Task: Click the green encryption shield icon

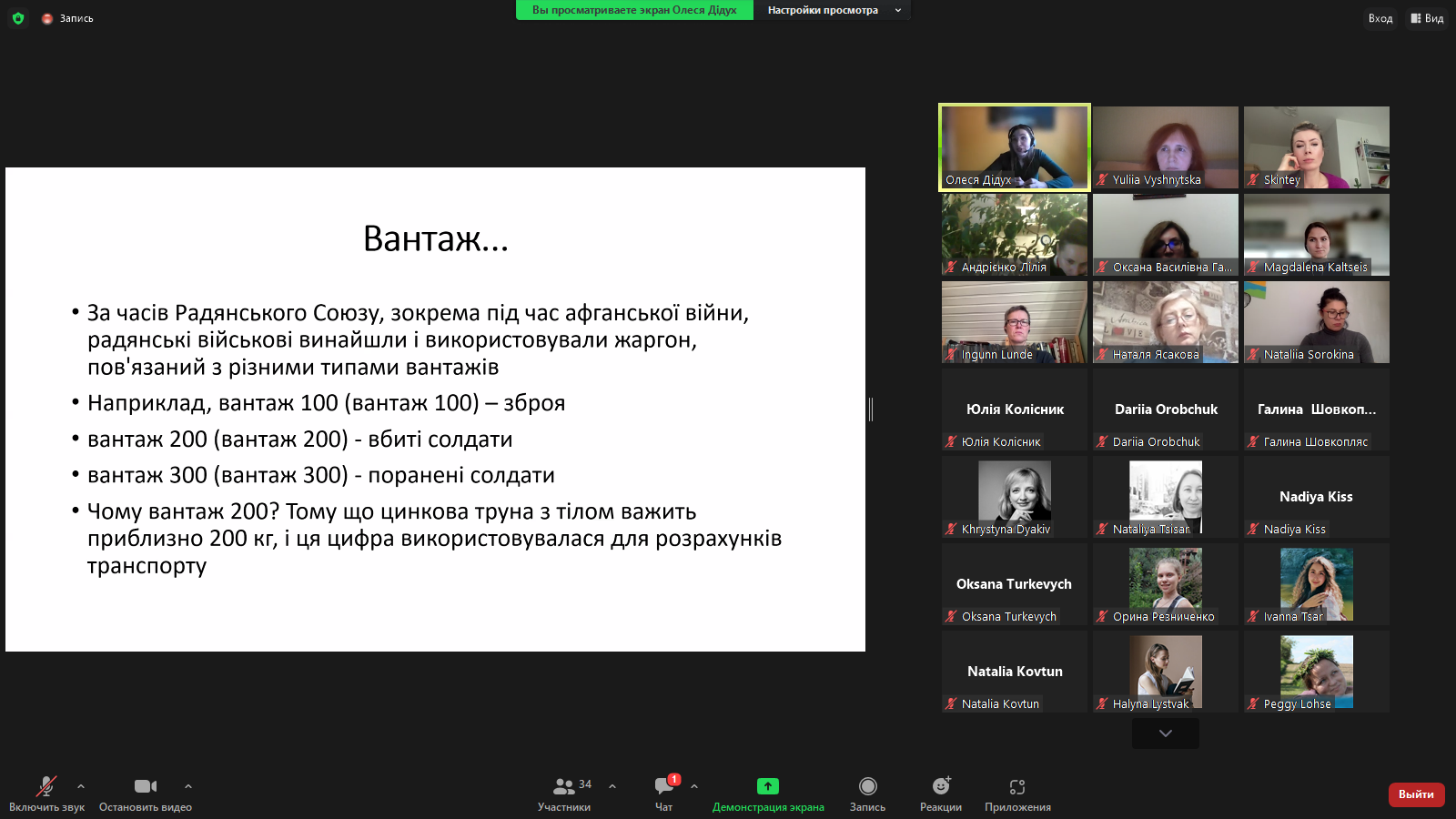Action: (x=18, y=18)
